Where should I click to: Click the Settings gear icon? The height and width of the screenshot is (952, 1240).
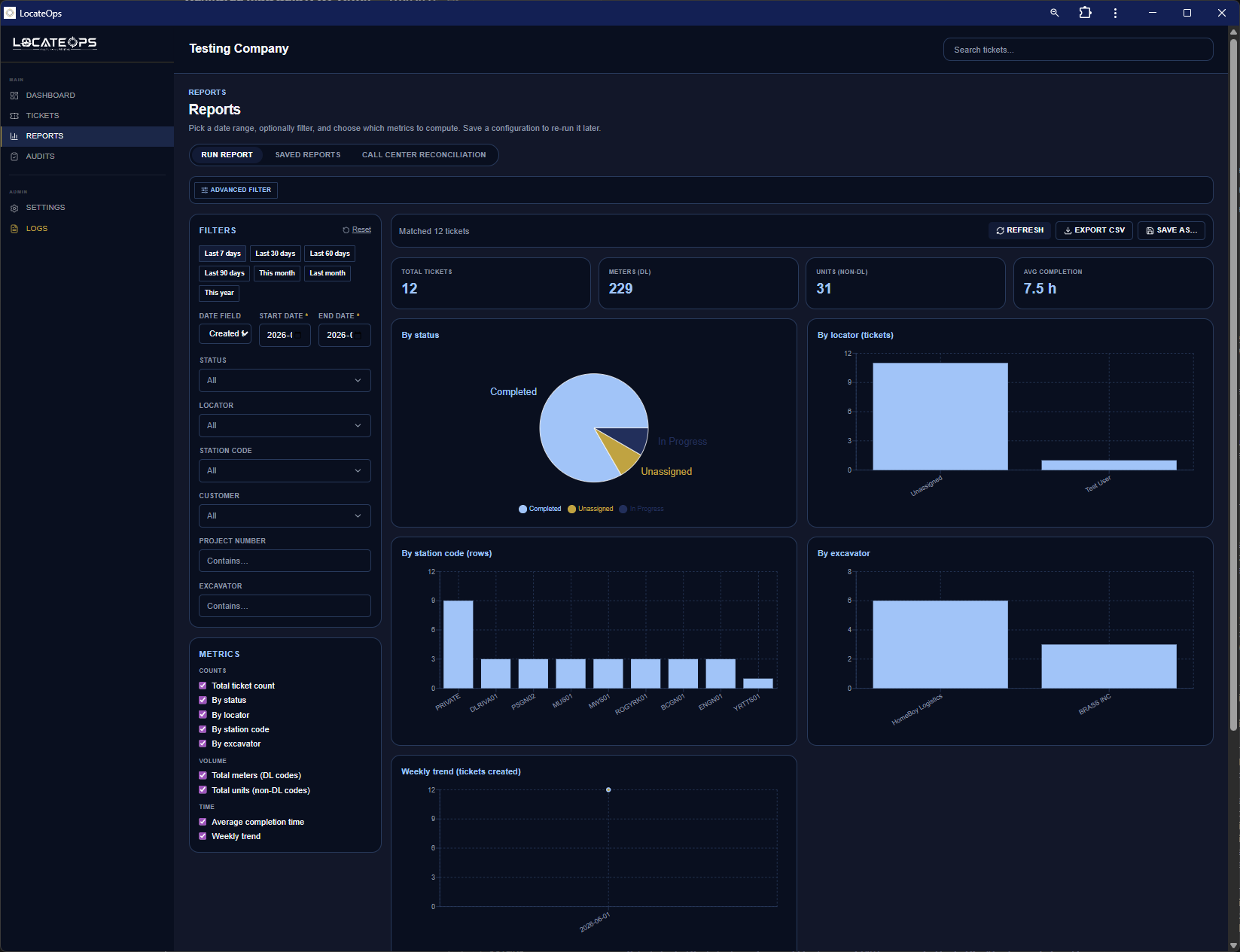[14, 208]
